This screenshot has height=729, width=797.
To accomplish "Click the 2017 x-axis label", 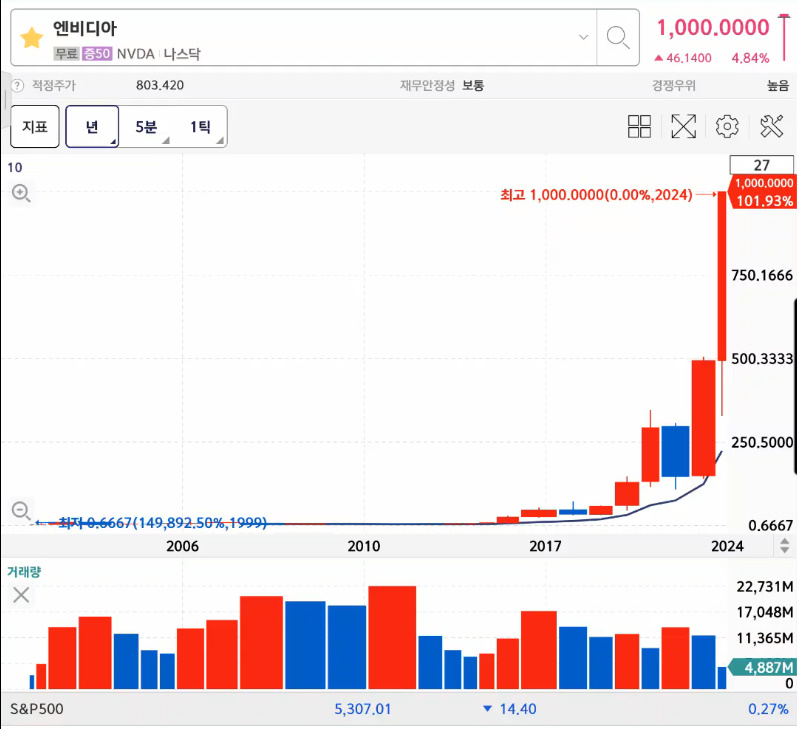I will [545, 546].
